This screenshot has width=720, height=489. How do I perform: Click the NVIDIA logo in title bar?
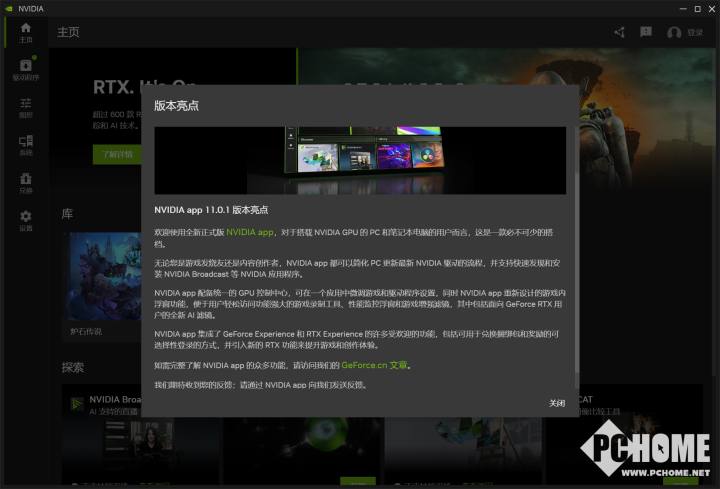point(9,9)
